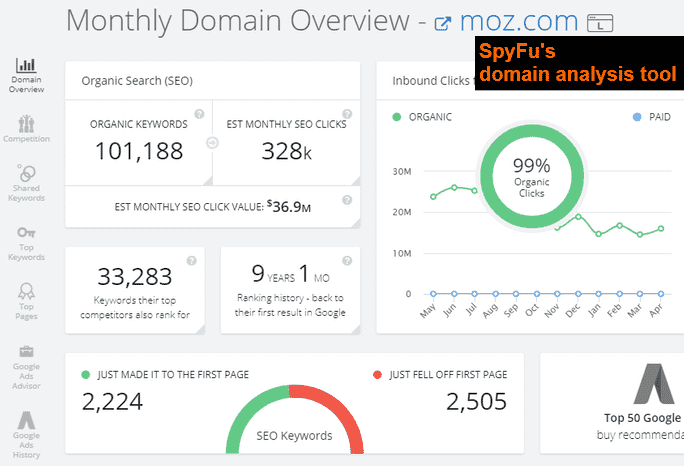Select May organic data point on chart

point(433,197)
